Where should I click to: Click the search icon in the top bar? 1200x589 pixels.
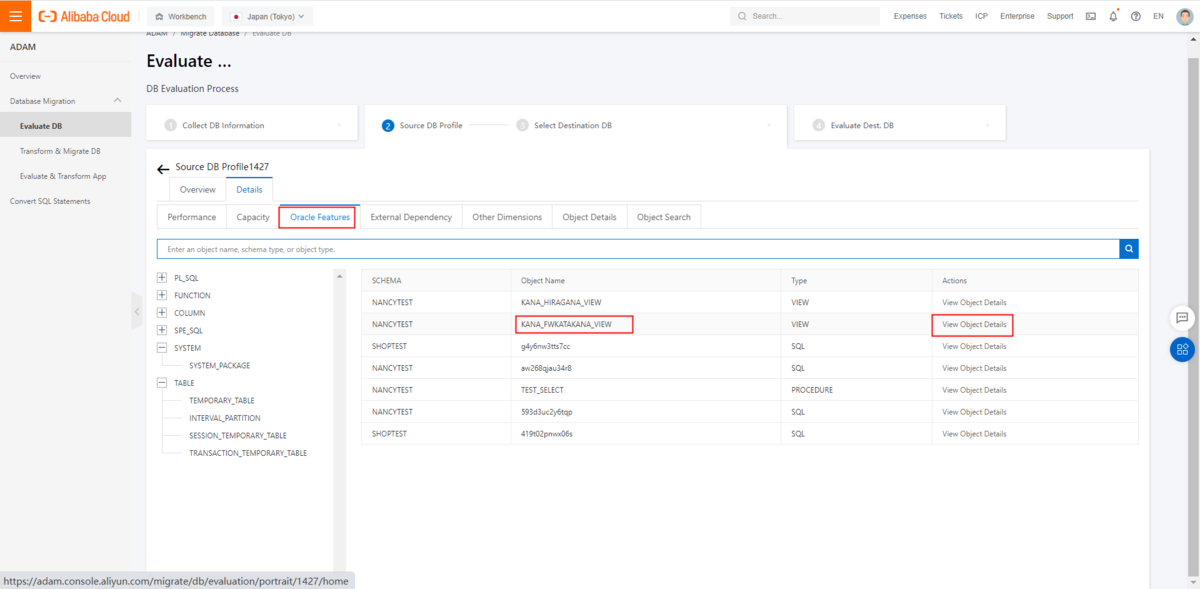click(742, 16)
